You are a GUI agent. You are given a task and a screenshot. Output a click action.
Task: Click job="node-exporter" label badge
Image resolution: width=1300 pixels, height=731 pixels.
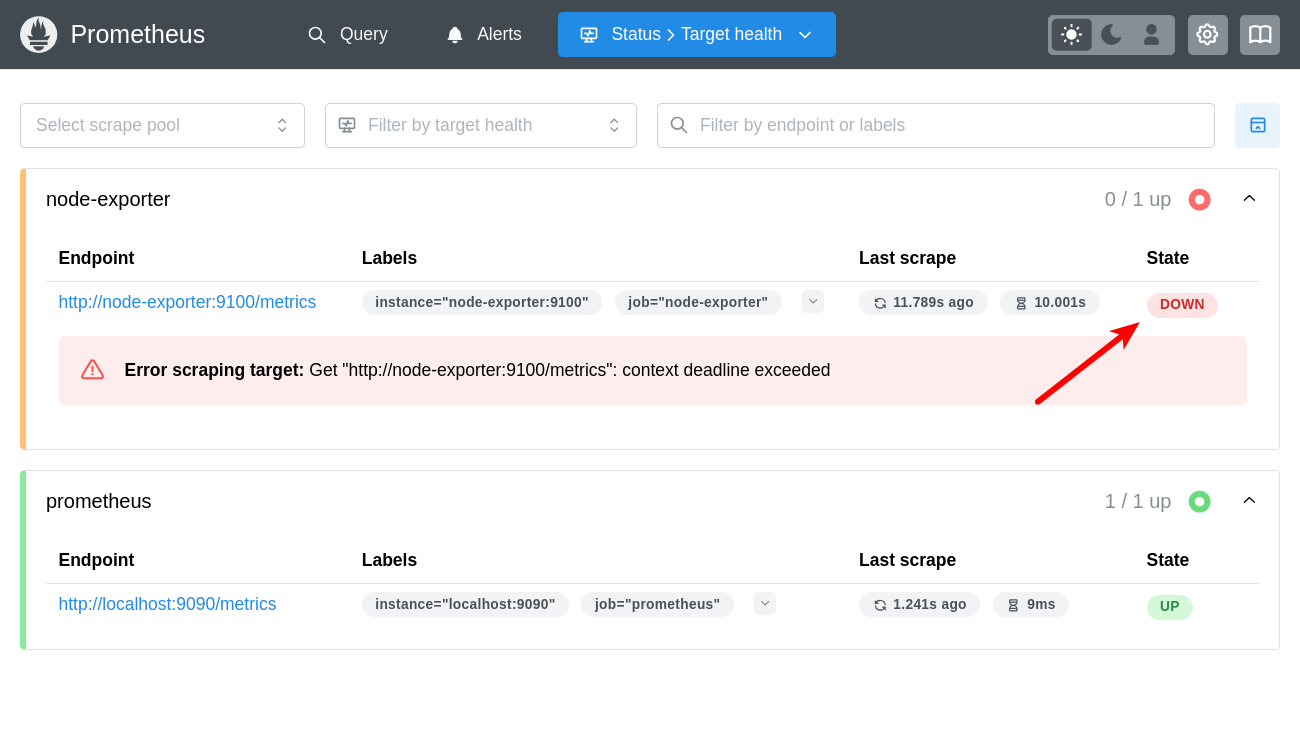click(698, 302)
